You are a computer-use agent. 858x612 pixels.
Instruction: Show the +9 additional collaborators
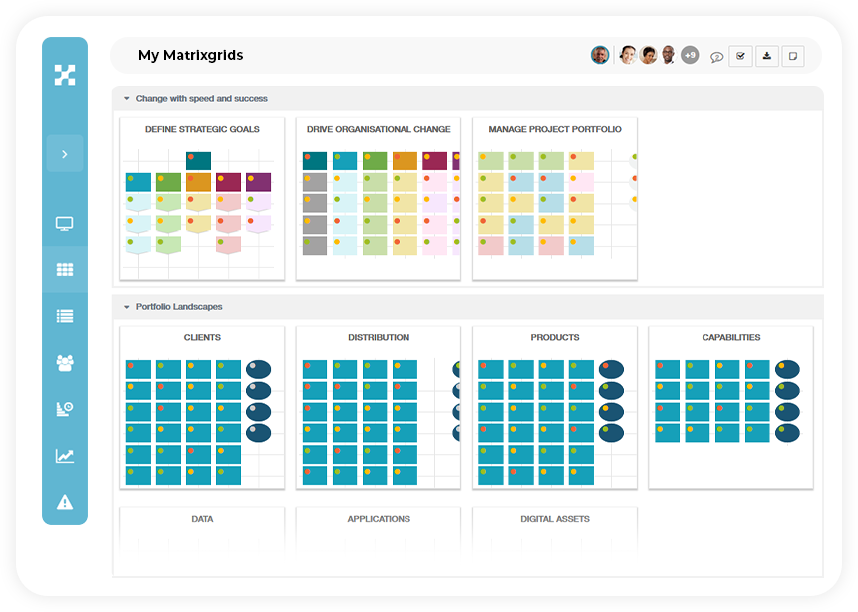tap(690, 55)
